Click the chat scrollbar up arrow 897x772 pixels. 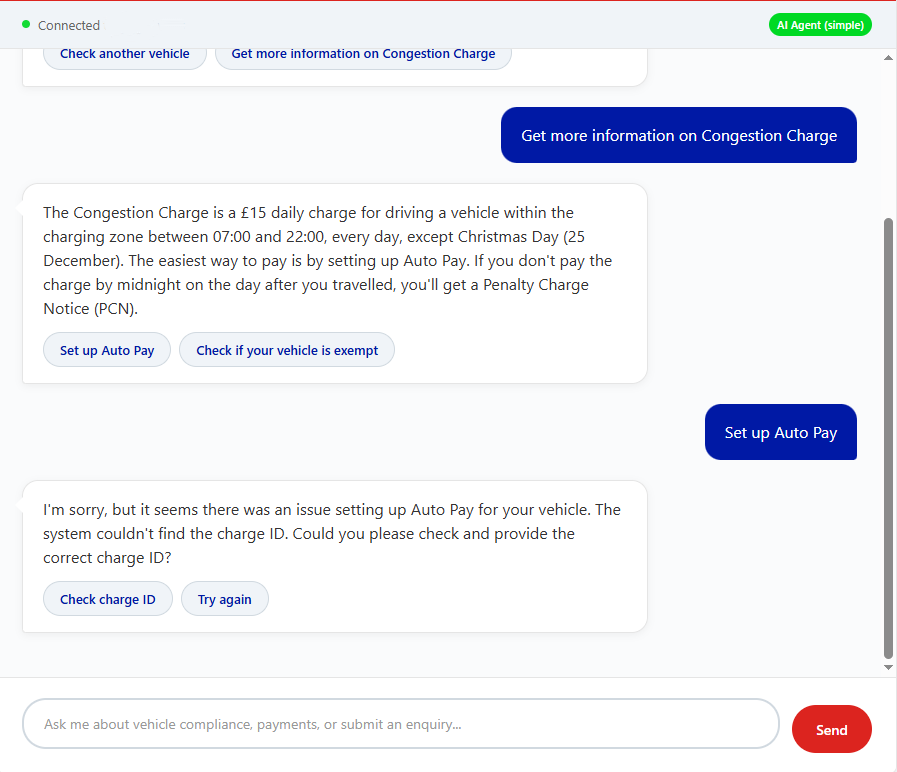[x=888, y=58]
